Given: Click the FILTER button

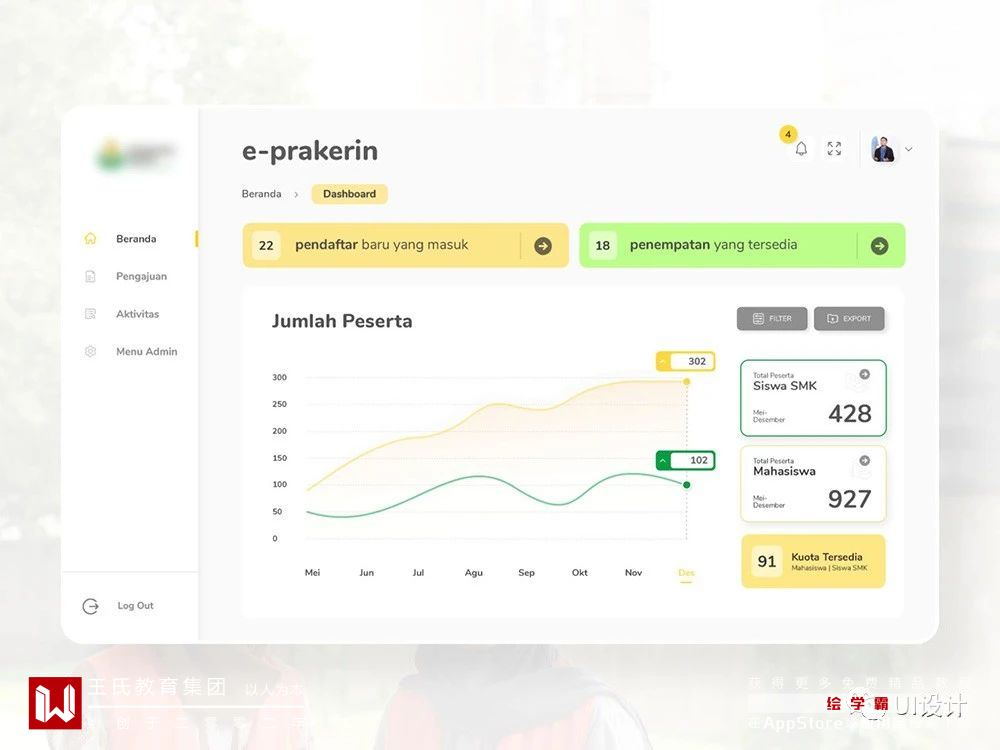Looking at the screenshot, I should 772,318.
